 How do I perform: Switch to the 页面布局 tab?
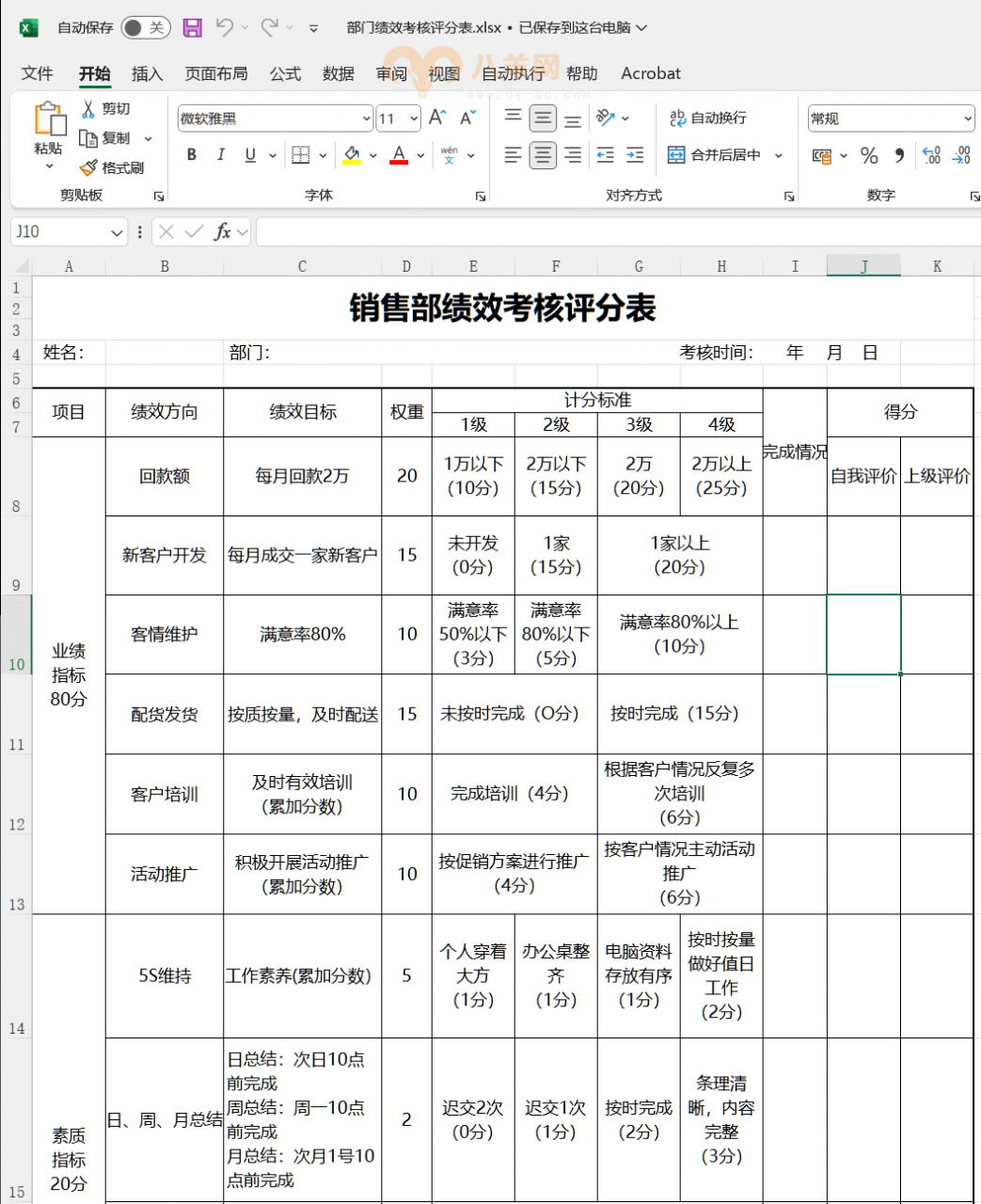click(216, 73)
